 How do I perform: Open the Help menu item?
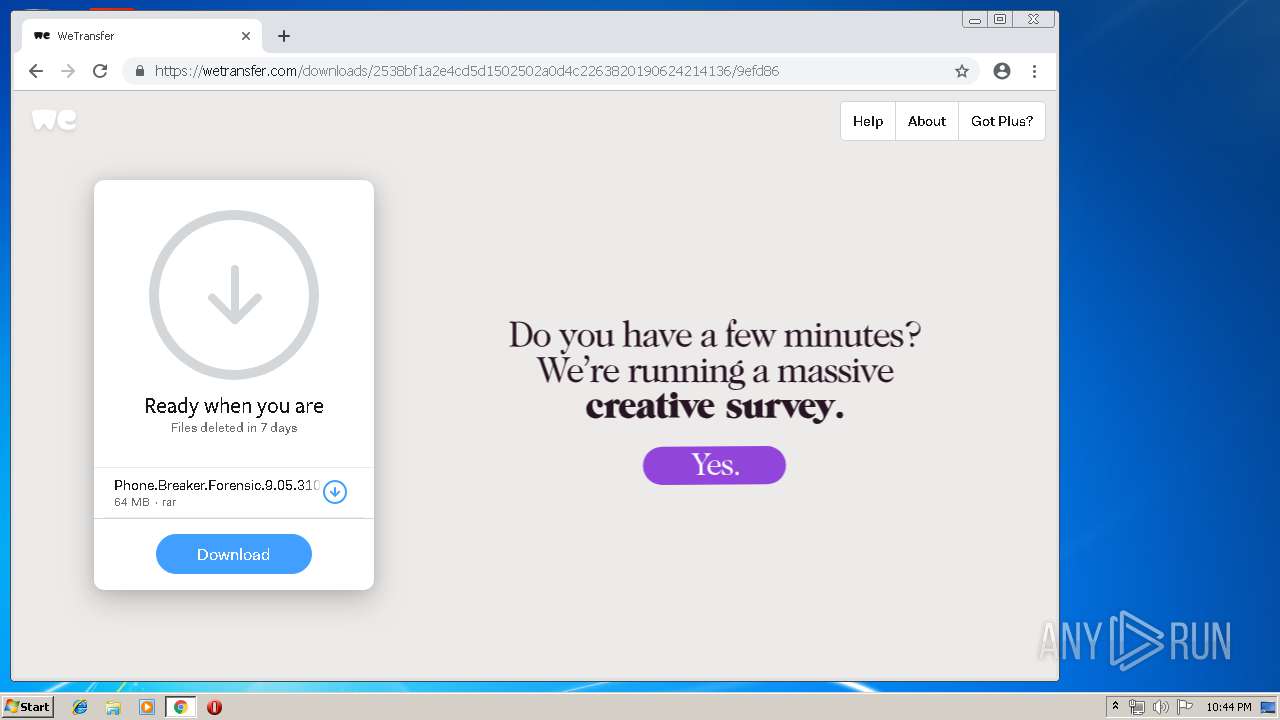tap(868, 121)
